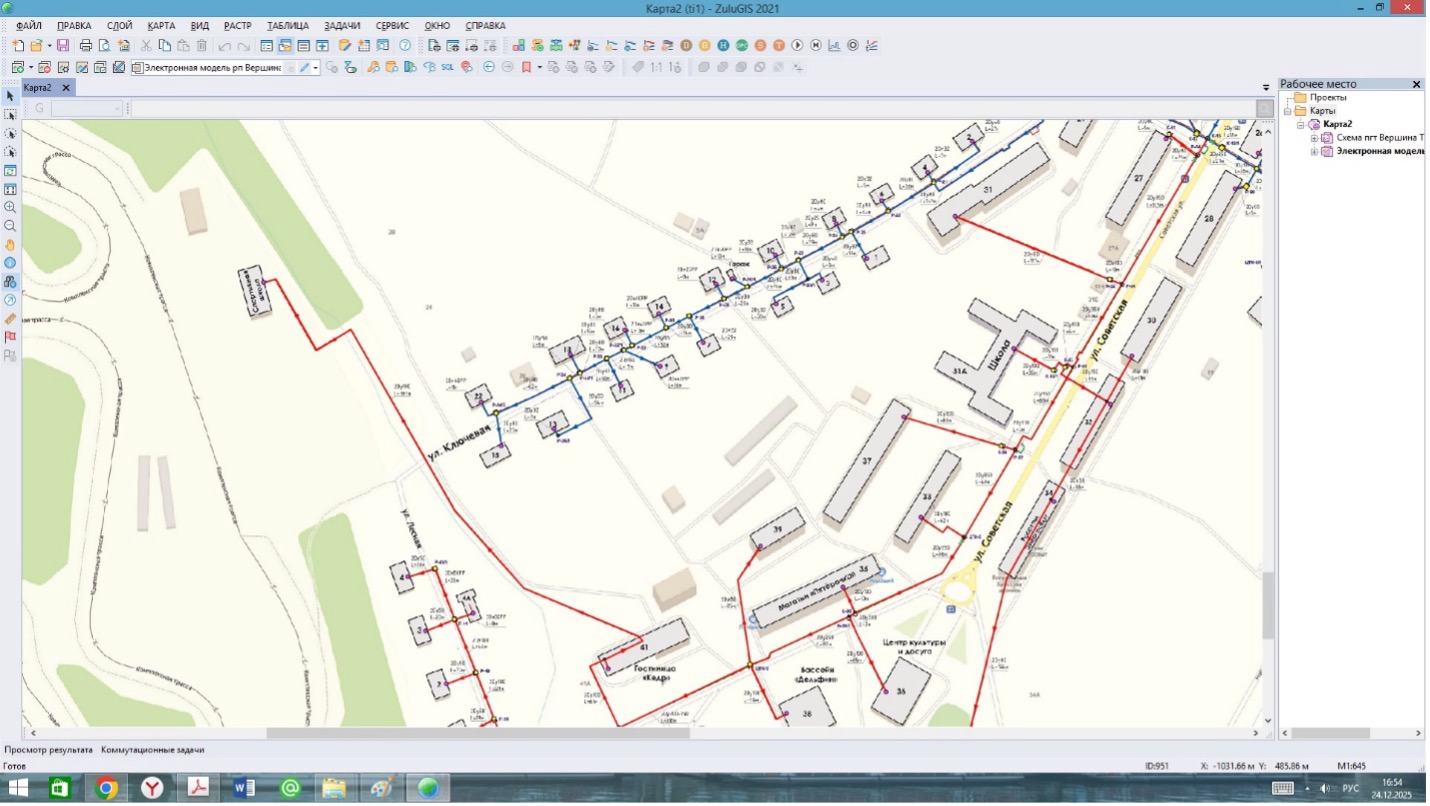This screenshot has width=1430, height=806.
Task: Activate the Information tool in left toolbar
Action: 10,263
